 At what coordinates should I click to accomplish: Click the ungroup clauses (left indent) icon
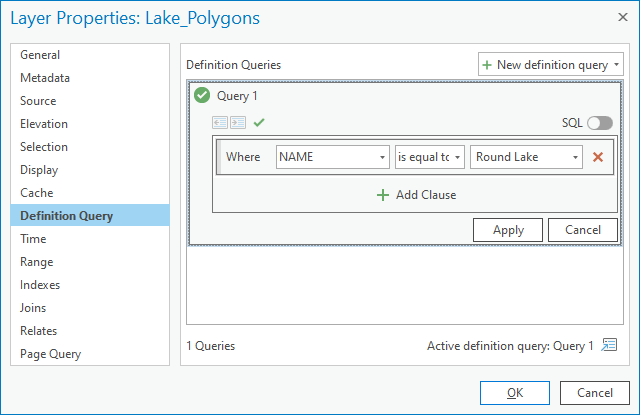pyautogui.click(x=220, y=122)
